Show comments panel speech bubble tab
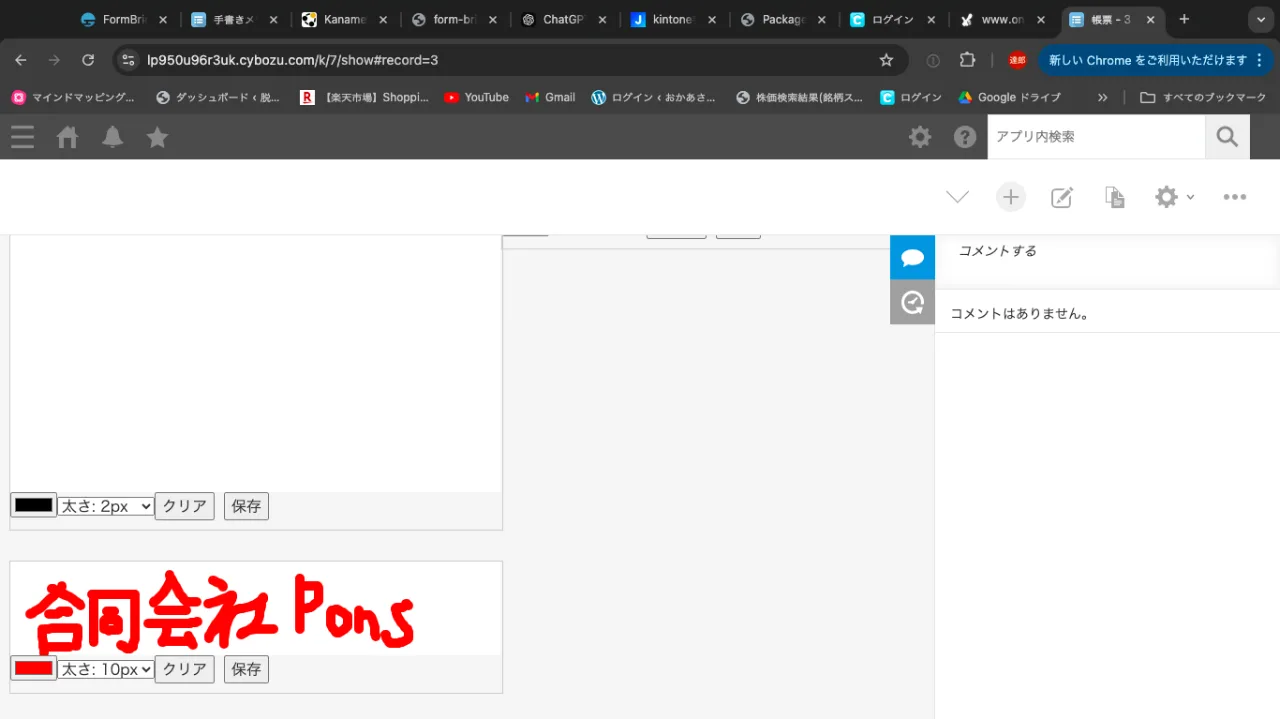Image resolution: width=1280 pixels, height=719 pixels. [912, 257]
